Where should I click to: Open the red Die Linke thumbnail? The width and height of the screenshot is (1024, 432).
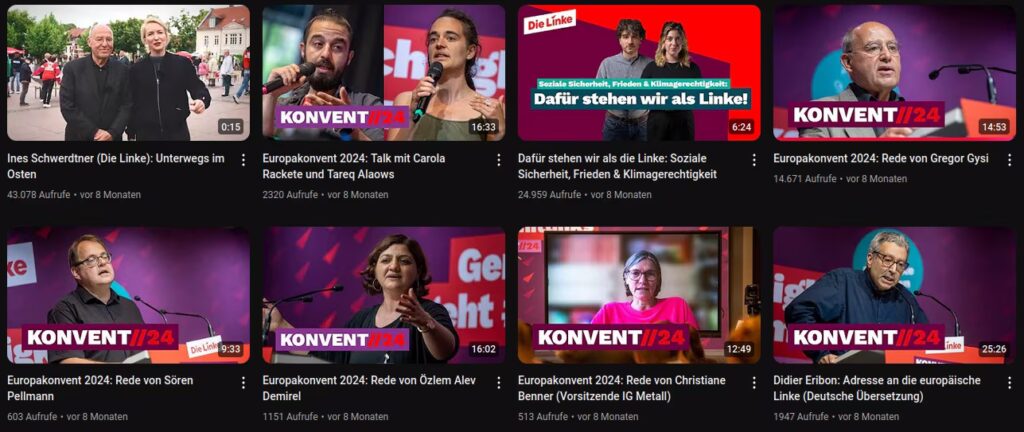[639, 73]
